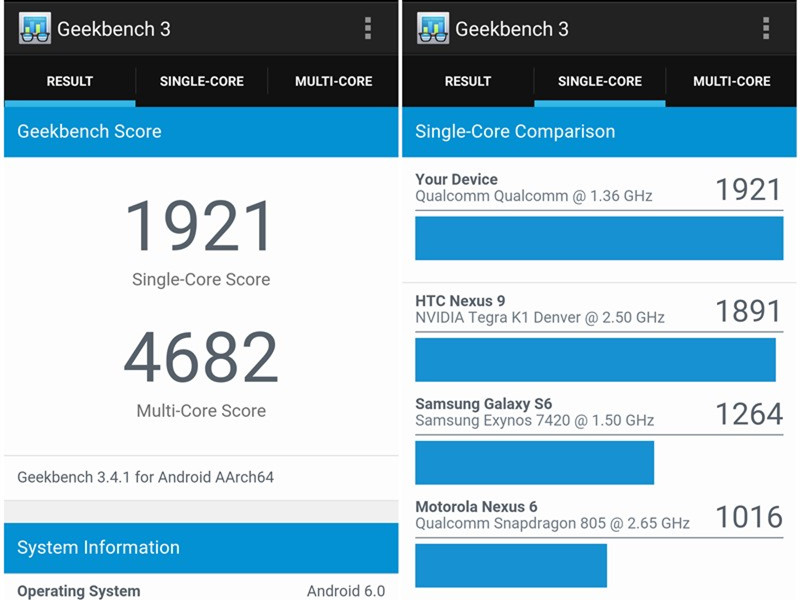Tap 'Samsung Exynos 7420 @ 1.50 GHz' text
800x600 pixels.
click(535, 420)
